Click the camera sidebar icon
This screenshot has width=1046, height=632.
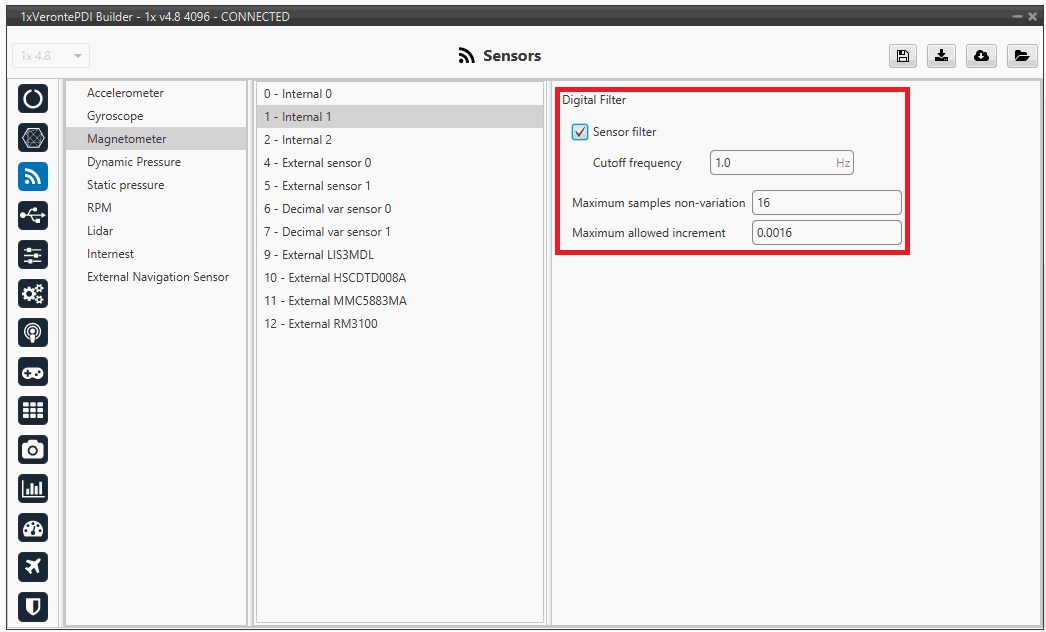point(33,450)
